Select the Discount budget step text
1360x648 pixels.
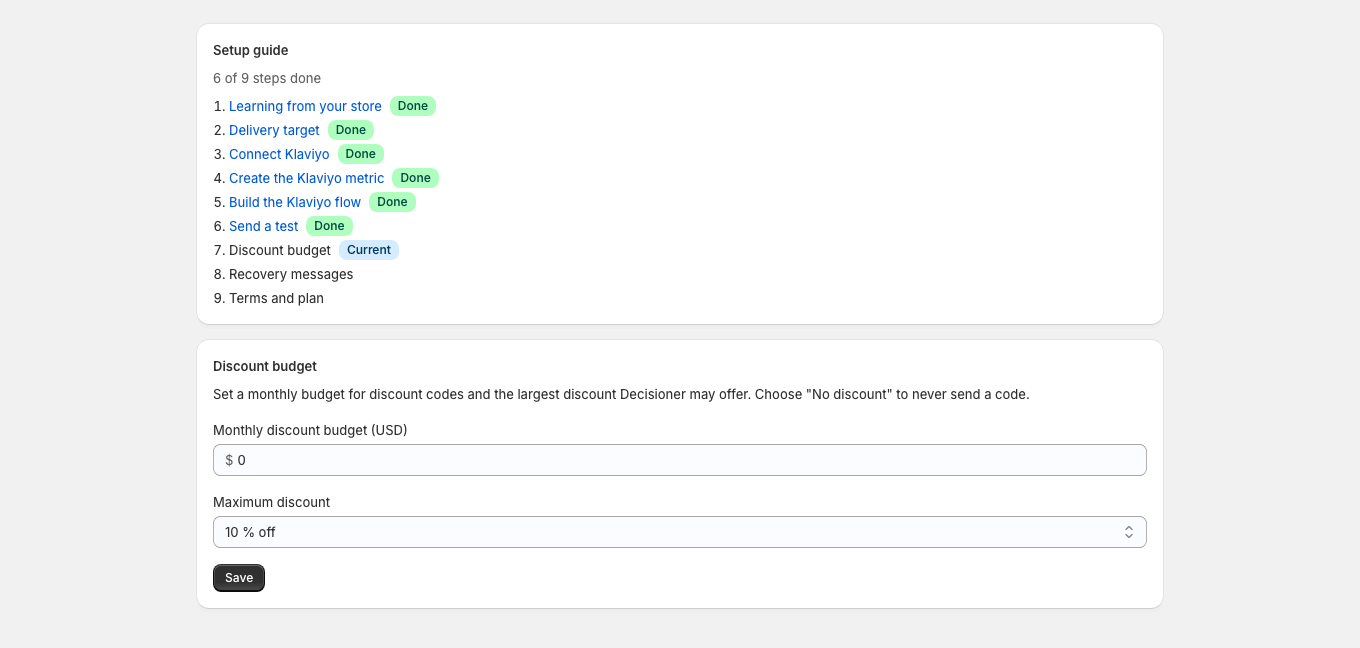point(280,250)
